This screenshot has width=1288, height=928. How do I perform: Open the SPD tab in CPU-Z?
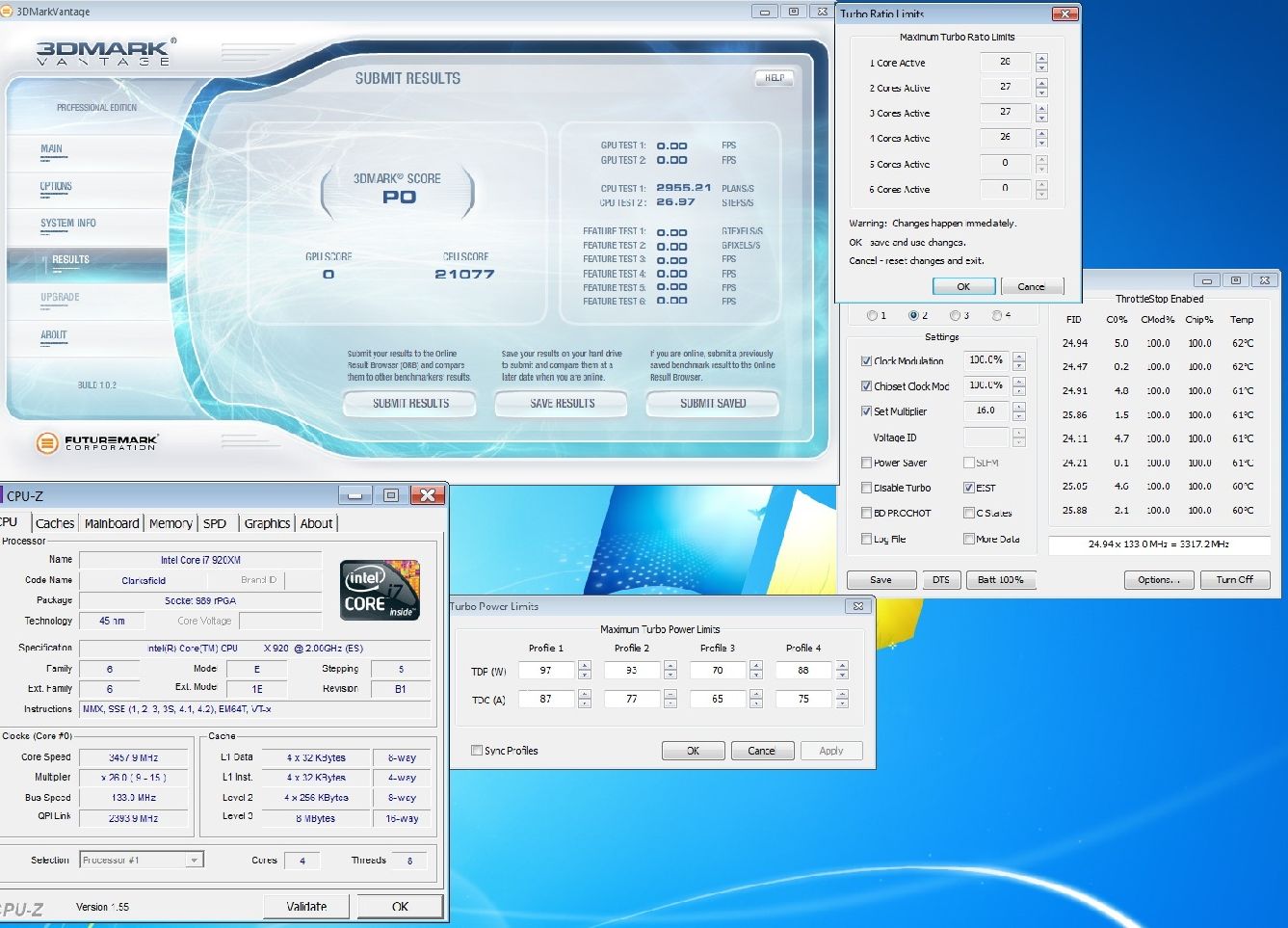tap(215, 523)
